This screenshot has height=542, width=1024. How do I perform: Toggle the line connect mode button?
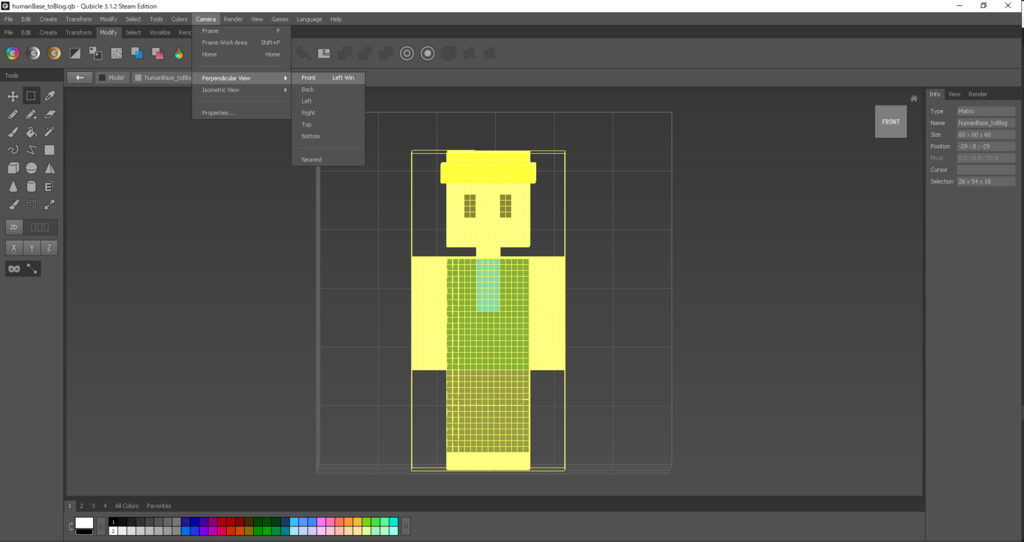tap(31, 269)
